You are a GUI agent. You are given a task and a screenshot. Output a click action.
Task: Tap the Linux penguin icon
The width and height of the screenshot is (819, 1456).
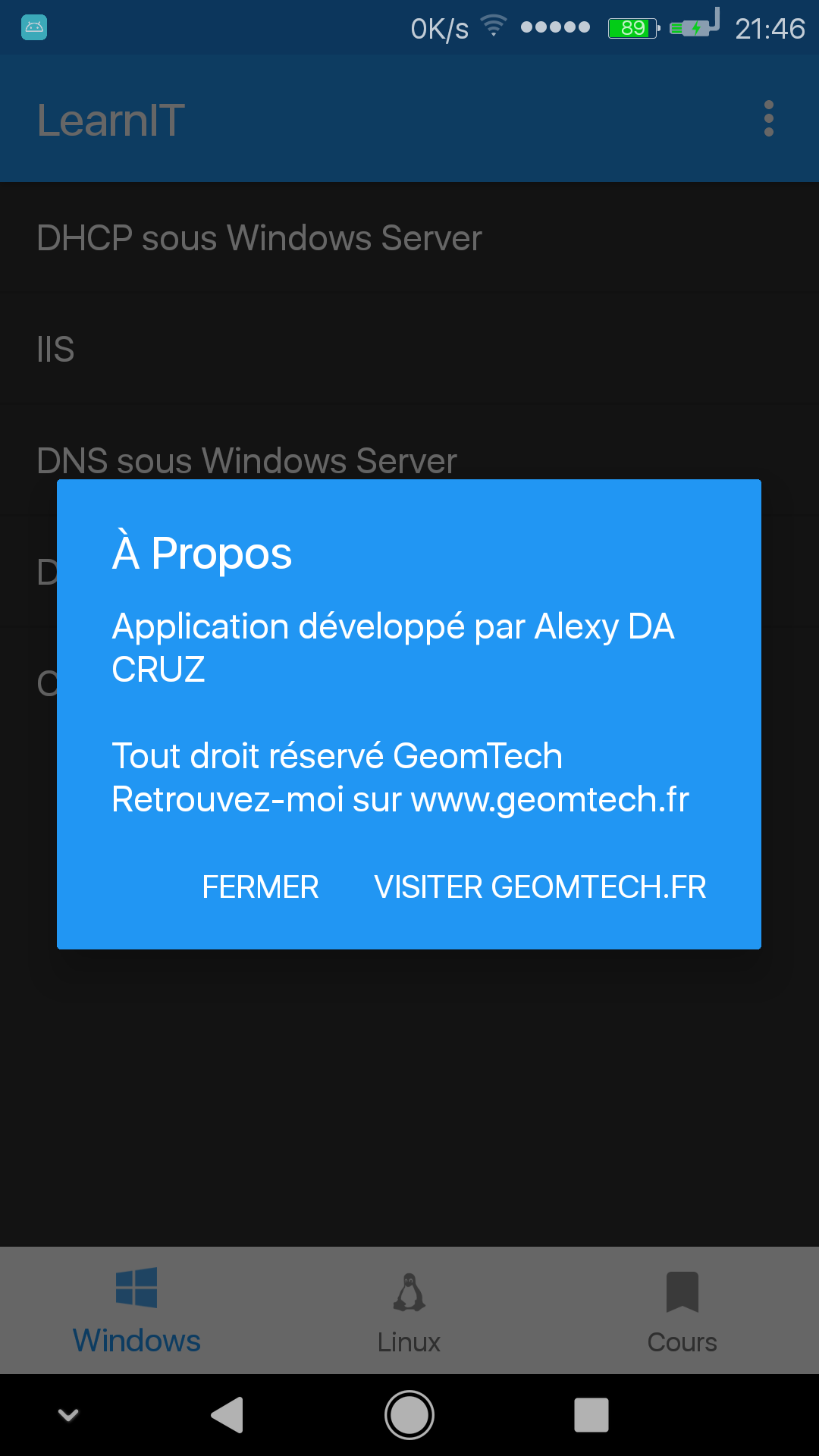click(x=409, y=1292)
